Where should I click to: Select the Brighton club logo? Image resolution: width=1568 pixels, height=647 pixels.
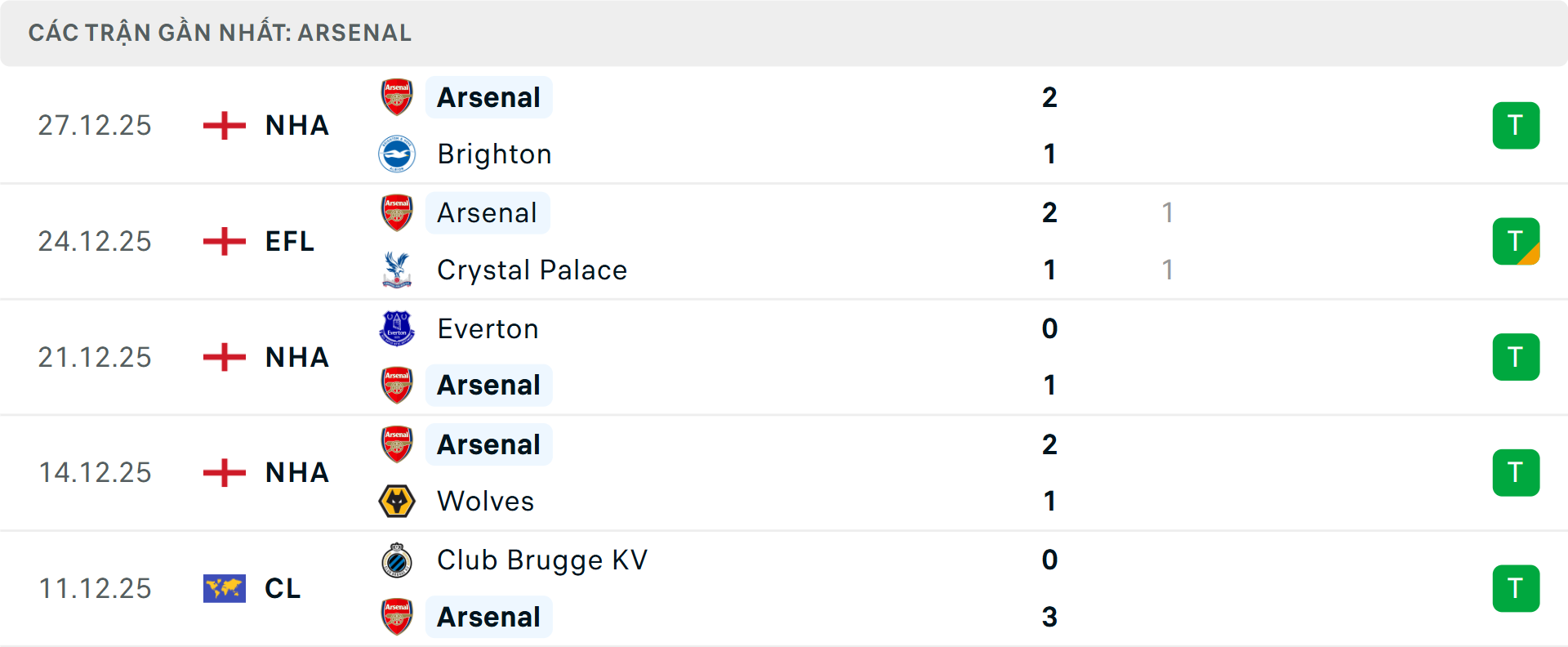point(397,154)
